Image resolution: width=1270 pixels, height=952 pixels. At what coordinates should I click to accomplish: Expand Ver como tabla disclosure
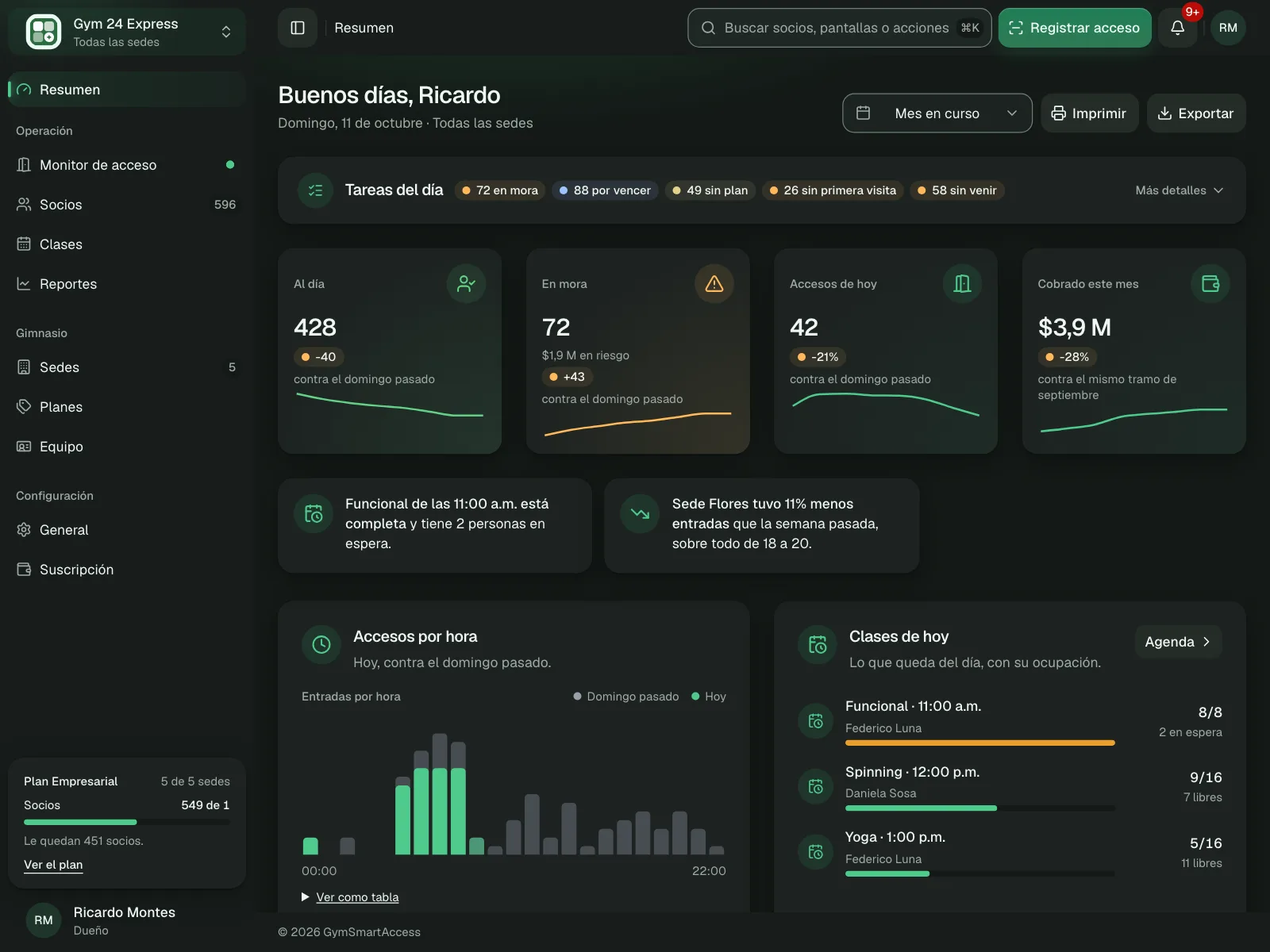350,897
